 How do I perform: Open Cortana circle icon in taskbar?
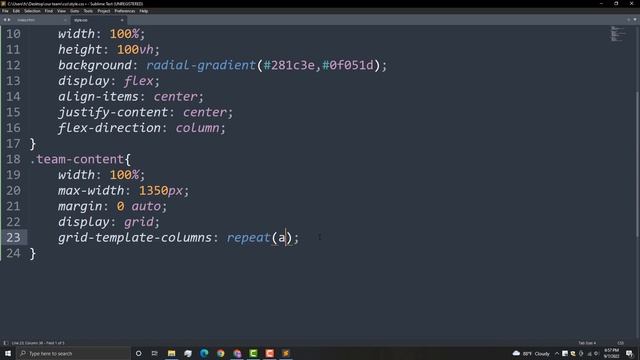138,353
